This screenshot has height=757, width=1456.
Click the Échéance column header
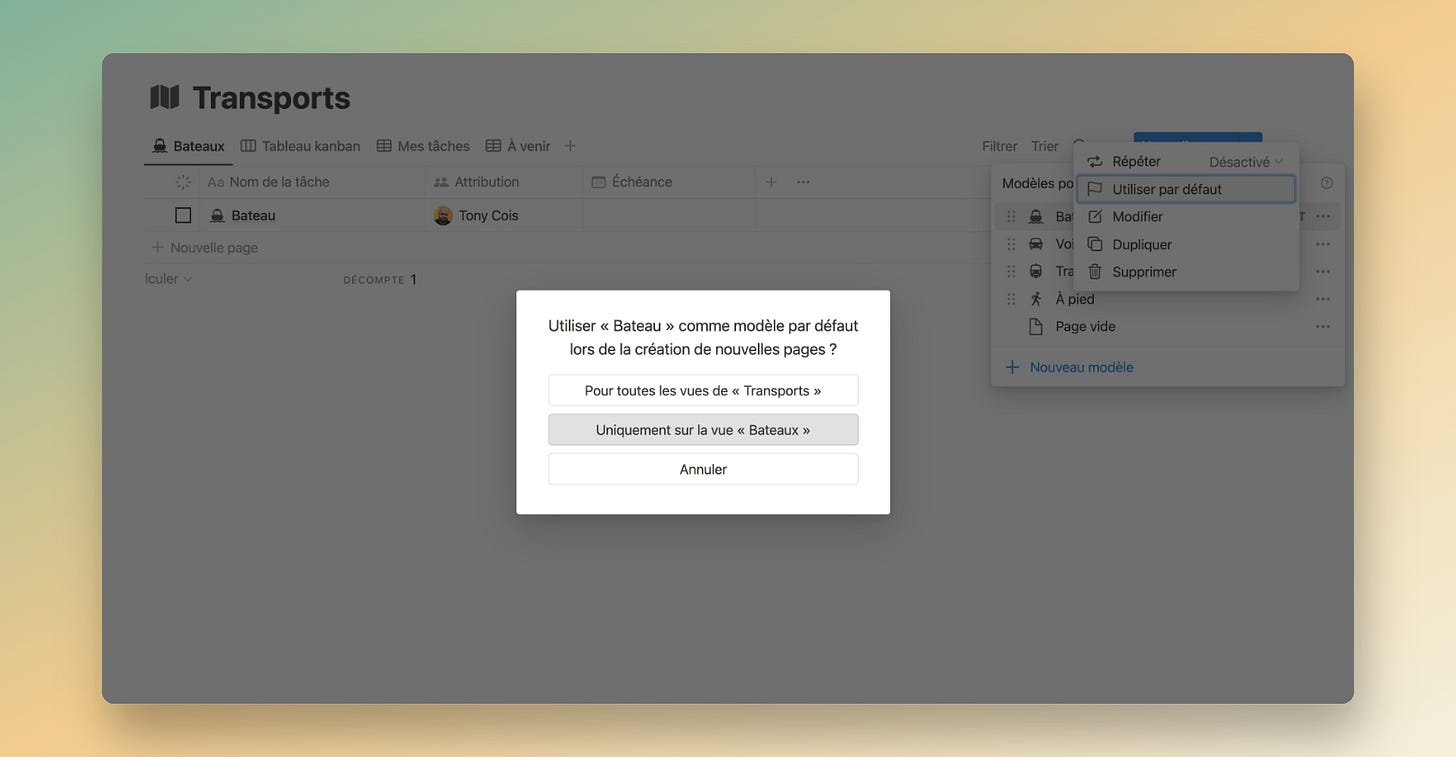pos(669,182)
